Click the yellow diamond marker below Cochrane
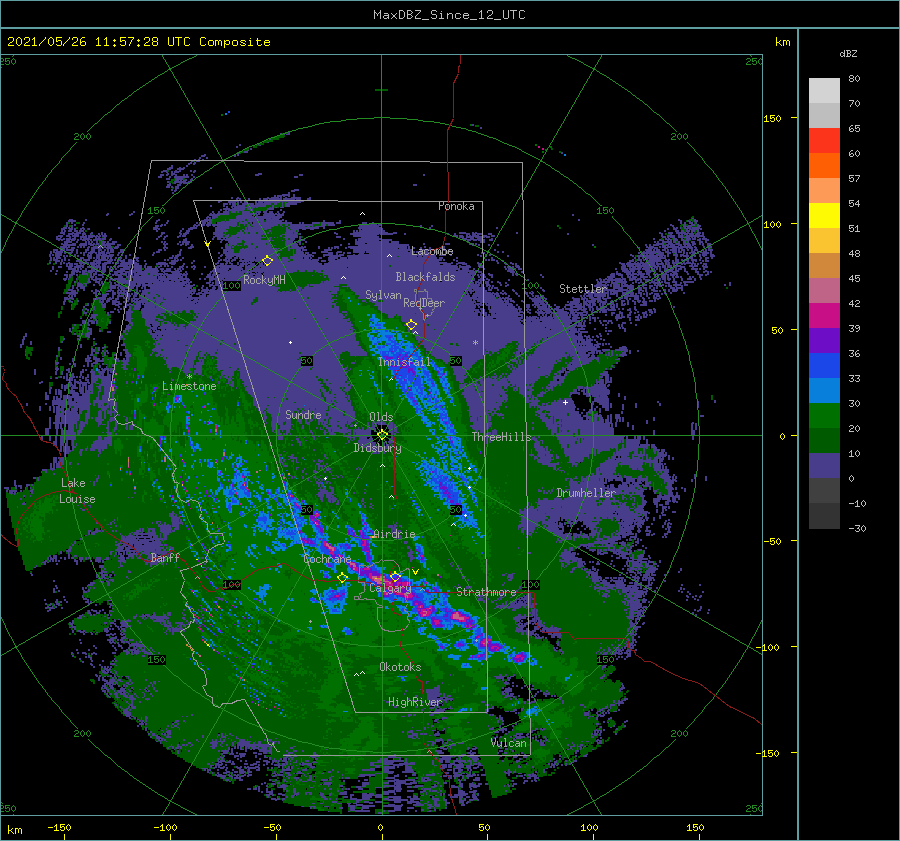The width and height of the screenshot is (900, 841). (343, 577)
